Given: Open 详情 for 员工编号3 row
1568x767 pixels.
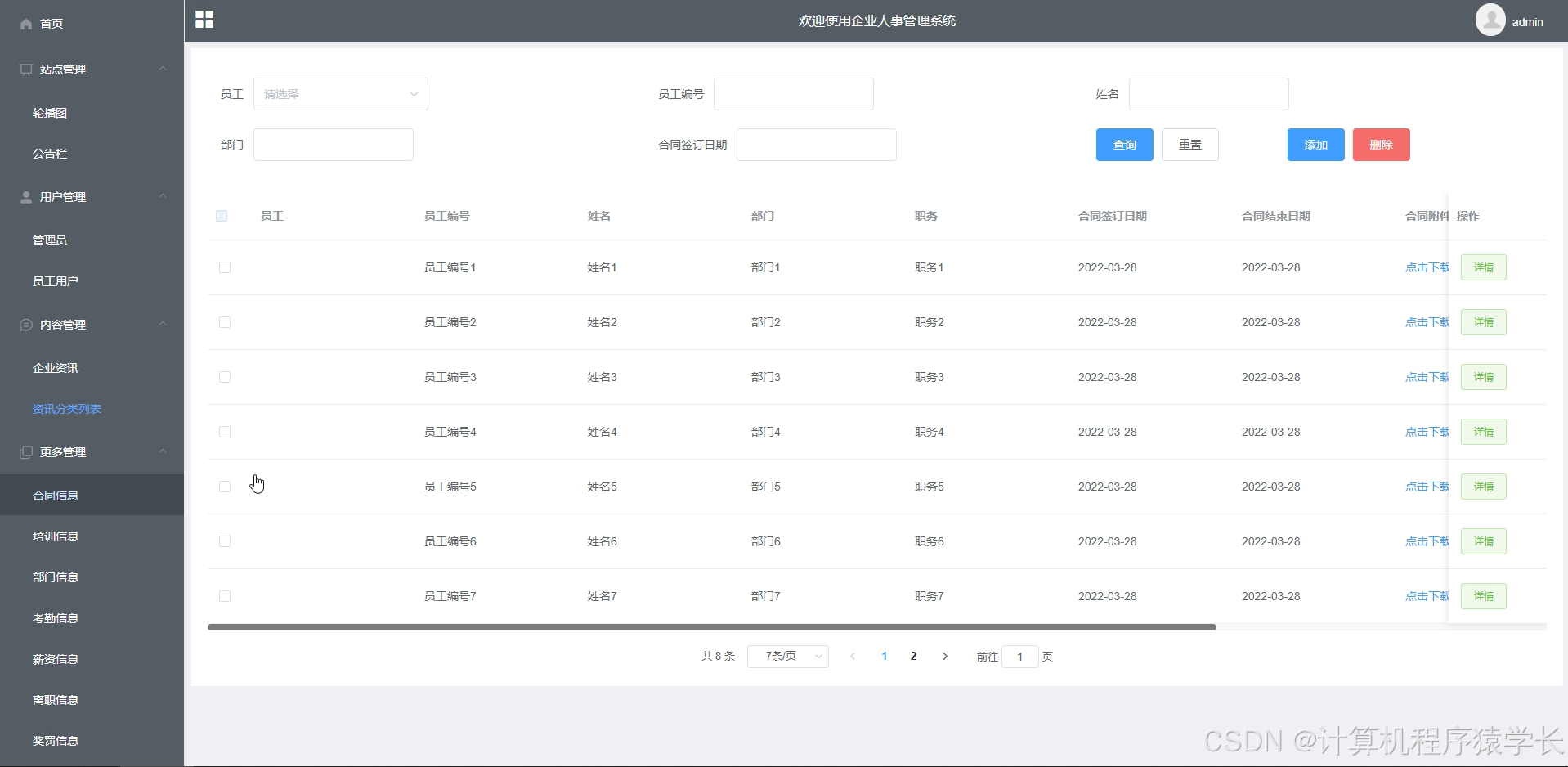Looking at the screenshot, I should [x=1483, y=377].
